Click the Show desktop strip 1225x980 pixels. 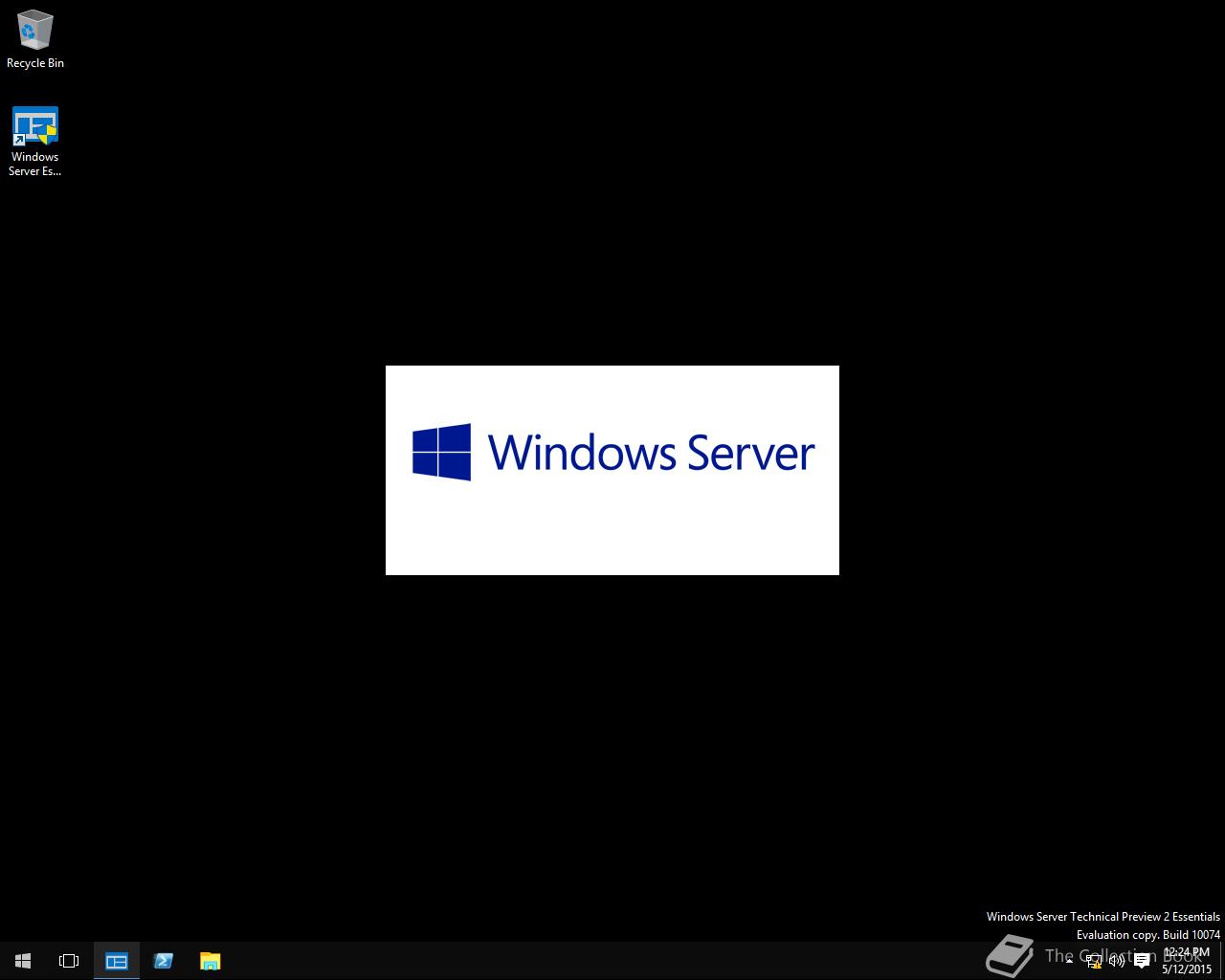(x=1222, y=961)
